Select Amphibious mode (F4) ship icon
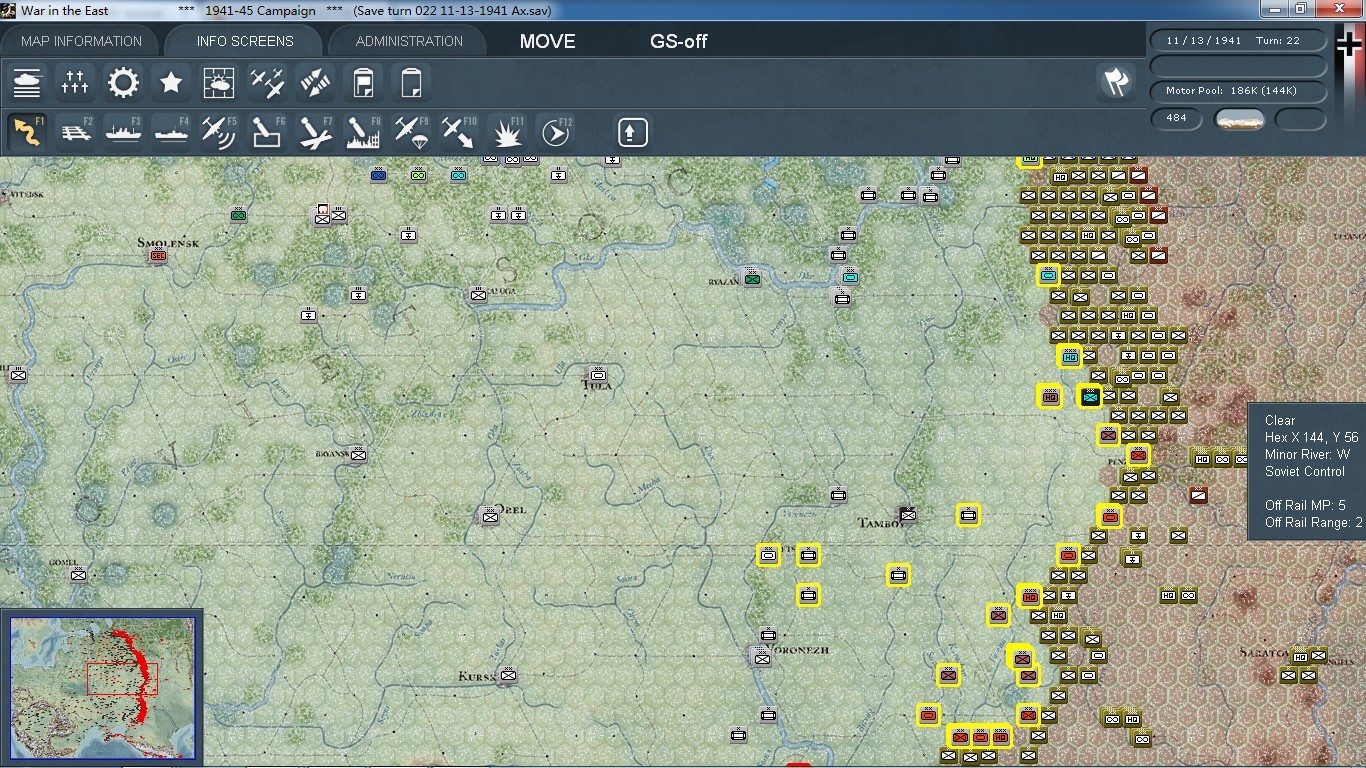 [x=172, y=132]
